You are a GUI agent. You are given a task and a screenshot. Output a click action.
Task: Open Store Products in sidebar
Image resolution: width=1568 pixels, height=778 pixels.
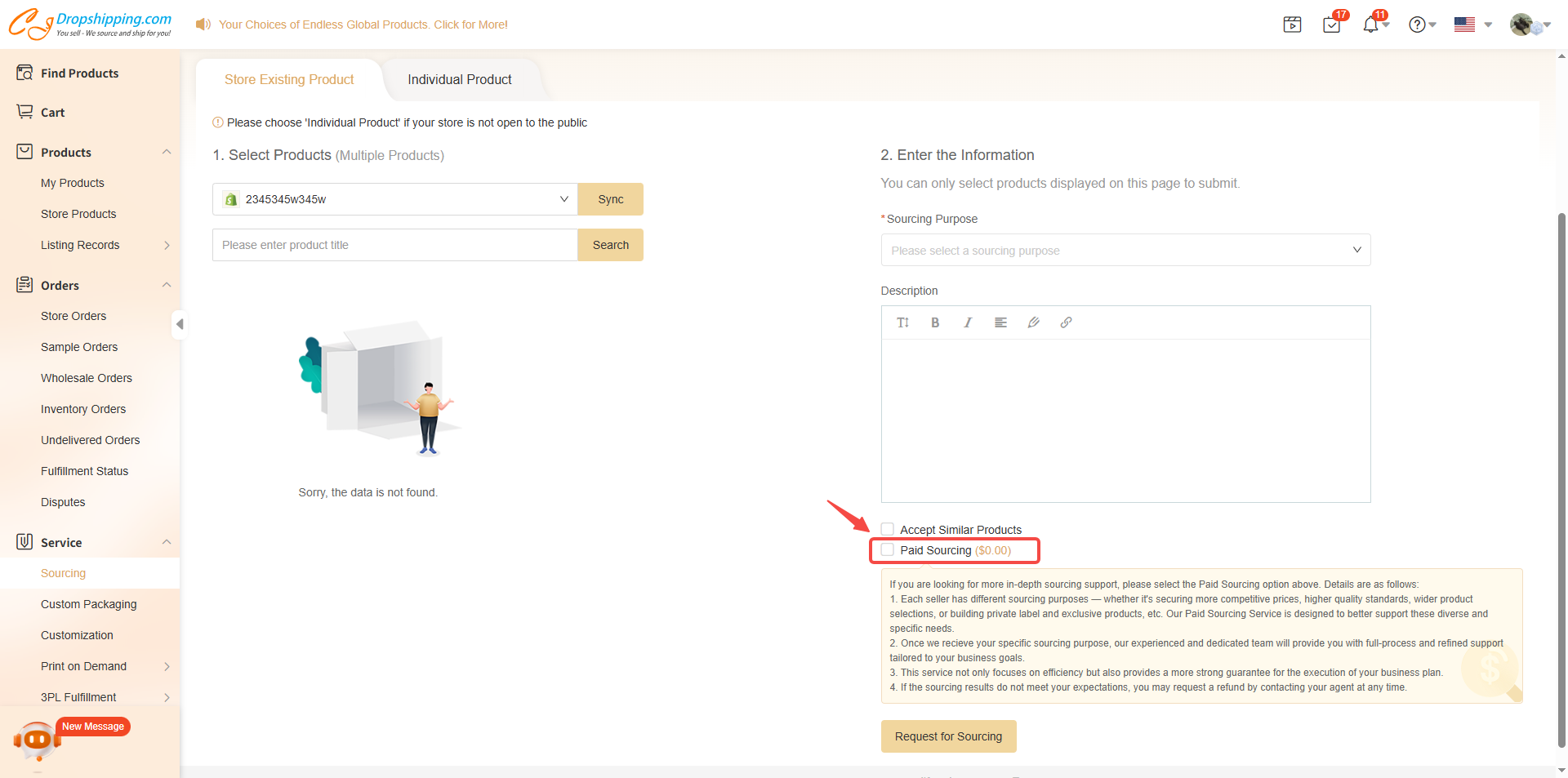(78, 214)
